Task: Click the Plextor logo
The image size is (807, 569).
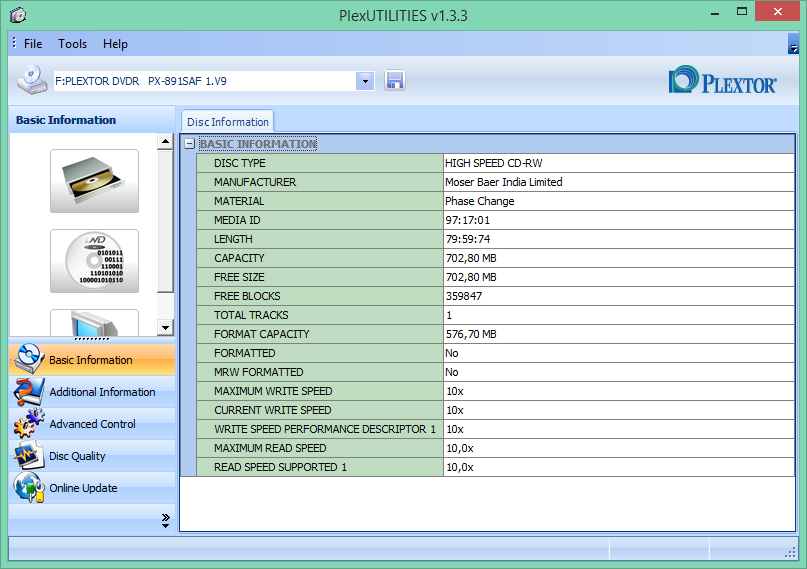Action: pos(723,80)
